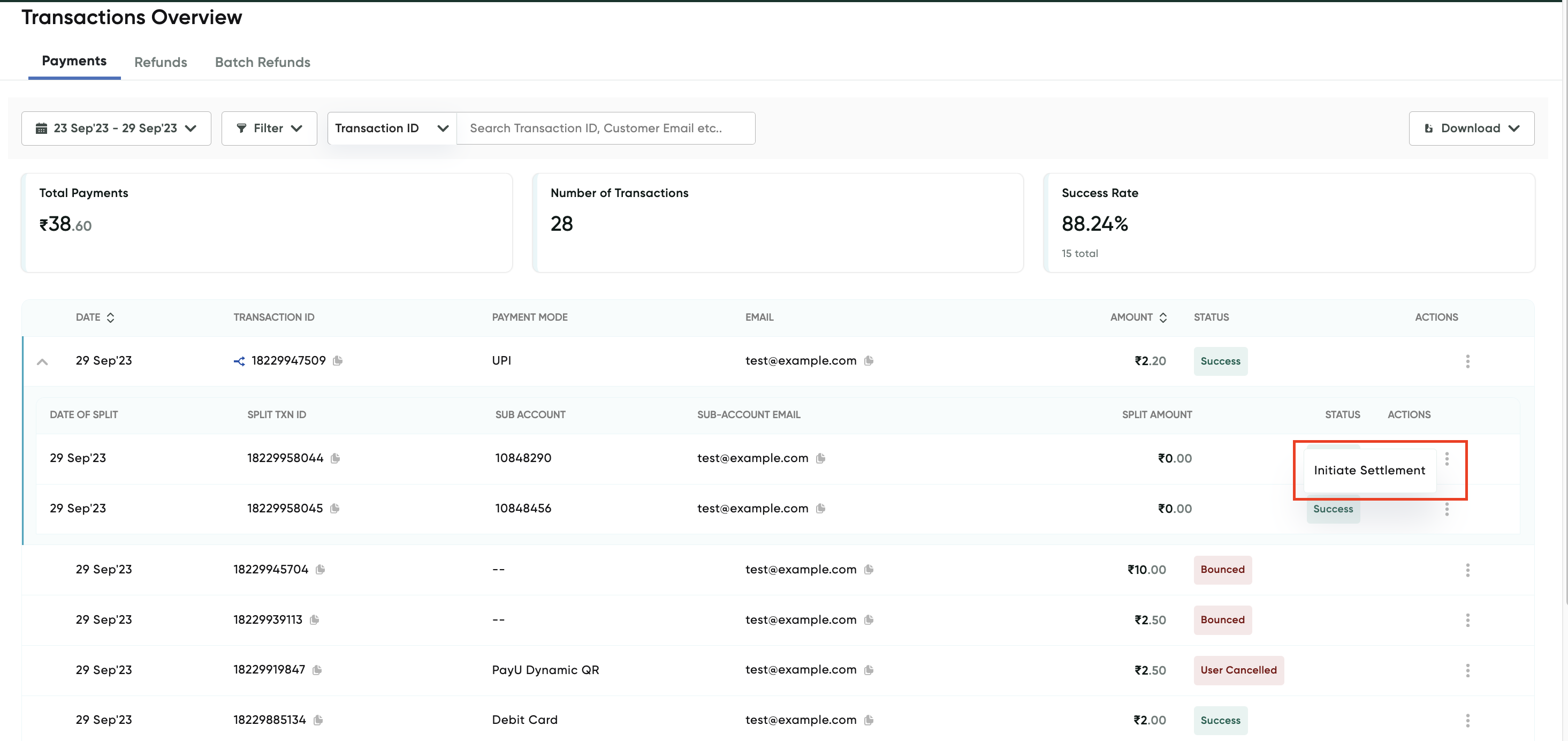Expand the Transaction ID search type dropdown

[x=392, y=128]
